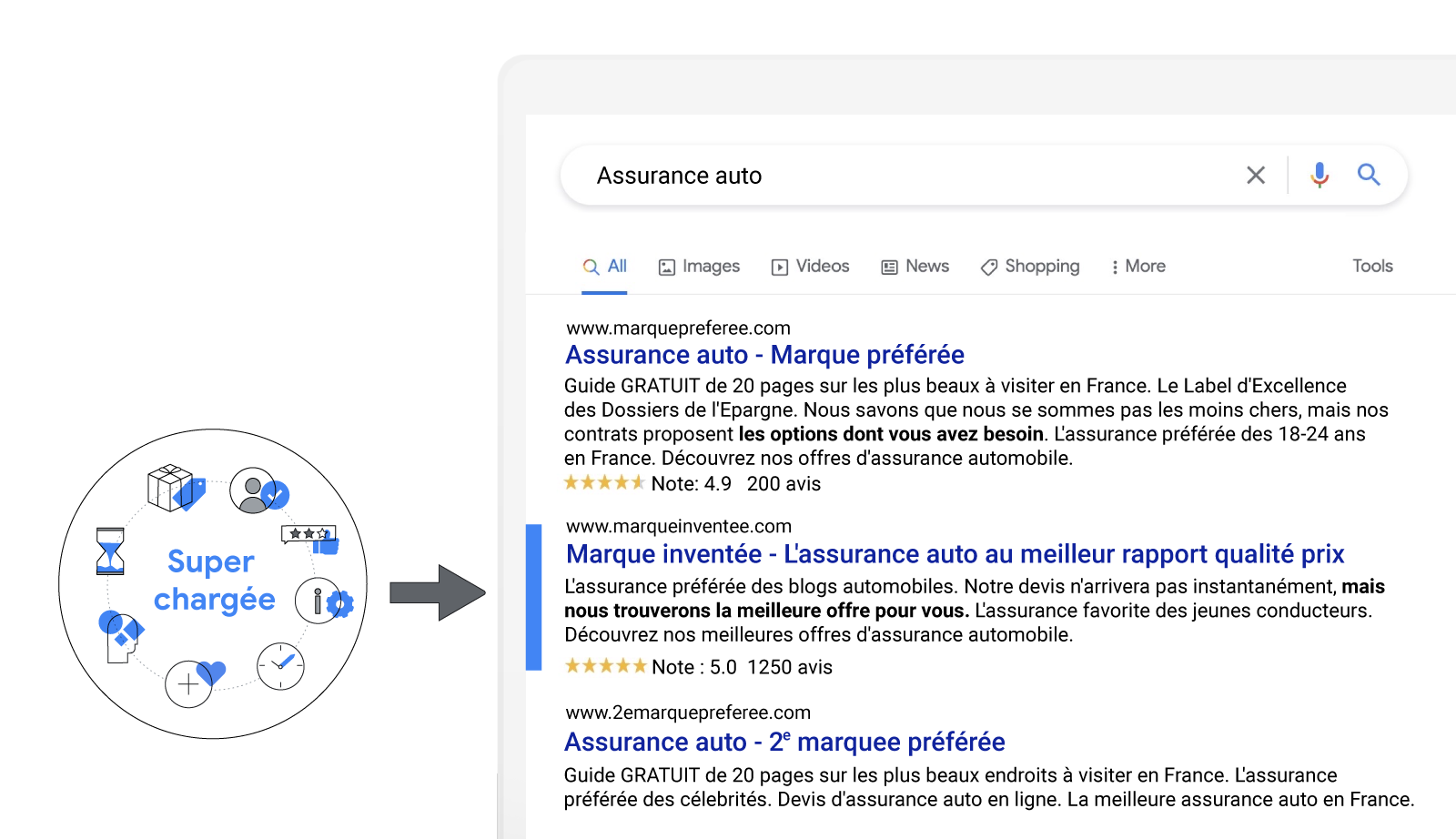Click the star review thumbs-up icon
1456x839 pixels.
(310, 540)
